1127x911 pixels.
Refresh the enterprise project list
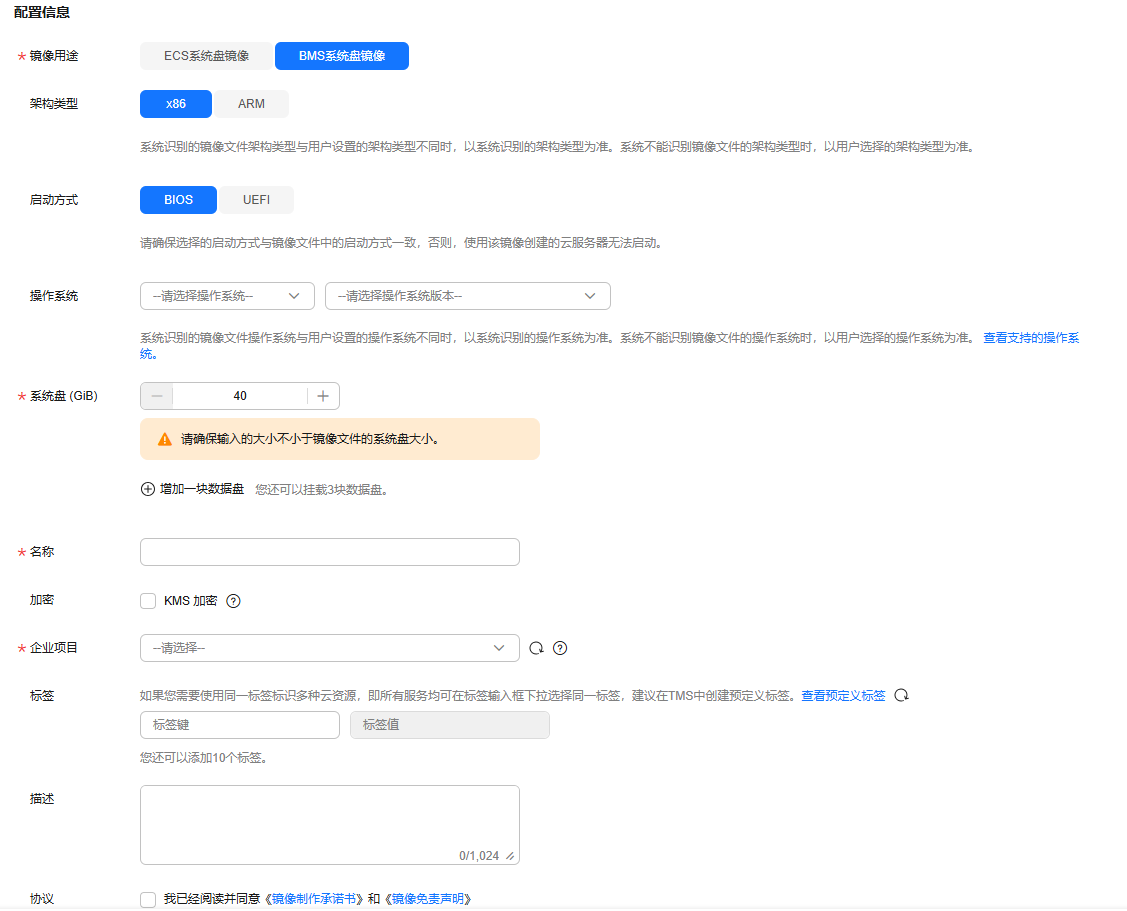click(536, 649)
